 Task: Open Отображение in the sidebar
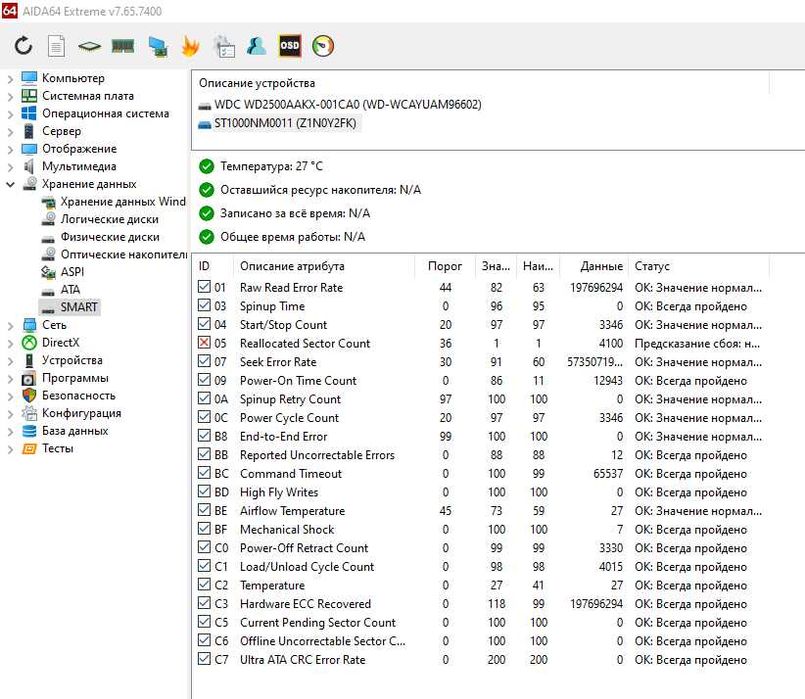click(79, 149)
